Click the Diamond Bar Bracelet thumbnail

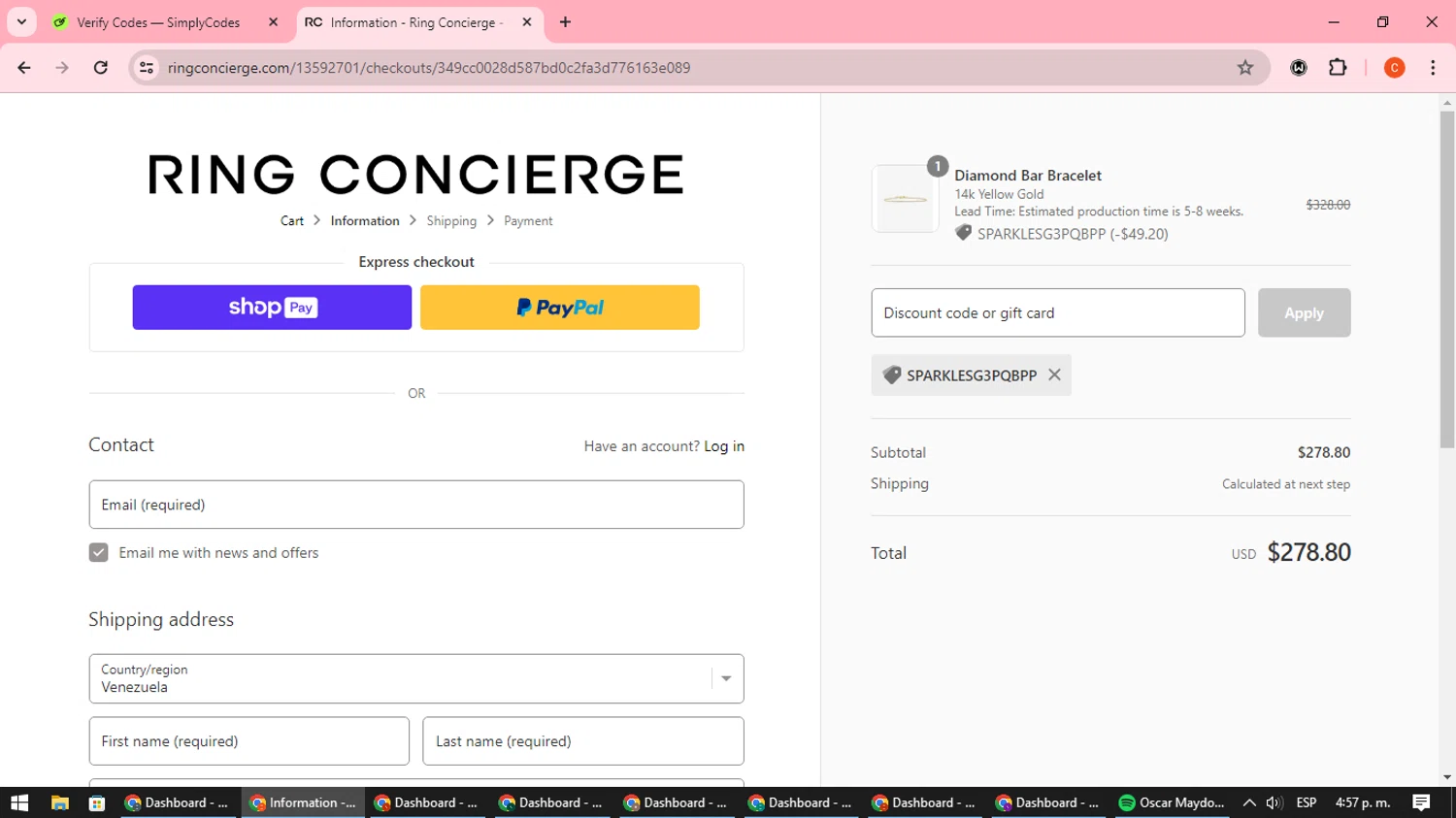pos(905,199)
